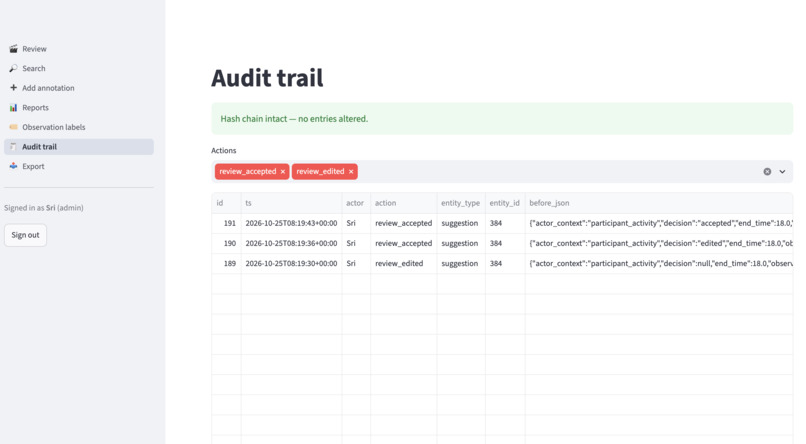Click the review_edited action cell in row 189
806x444 pixels.
click(404, 263)
